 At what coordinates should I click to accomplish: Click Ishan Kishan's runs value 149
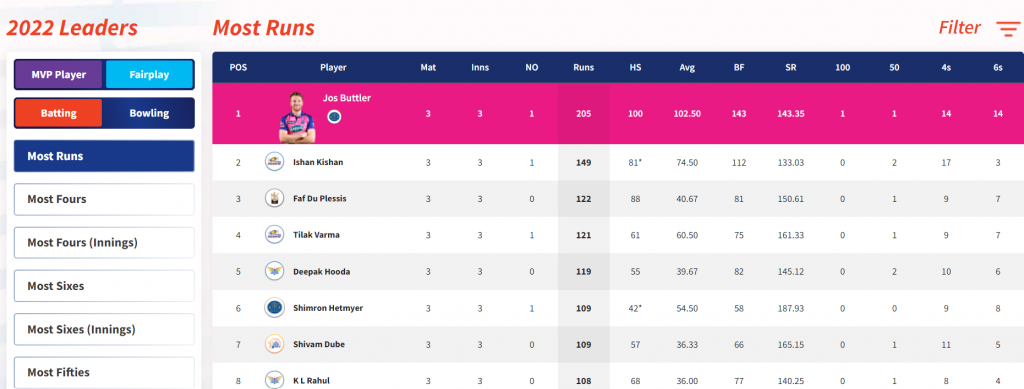tap(583, 163)
